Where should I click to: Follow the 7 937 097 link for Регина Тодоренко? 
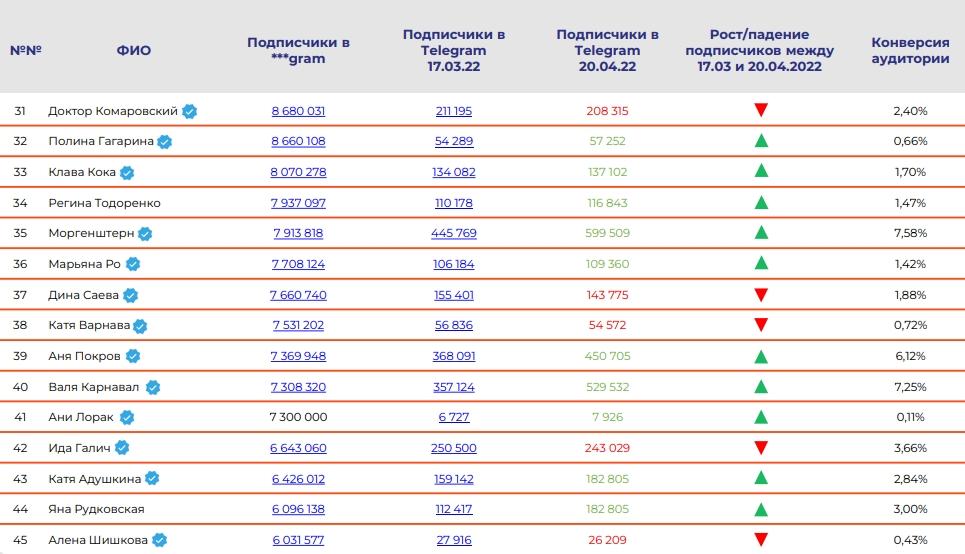pos(298,203)
